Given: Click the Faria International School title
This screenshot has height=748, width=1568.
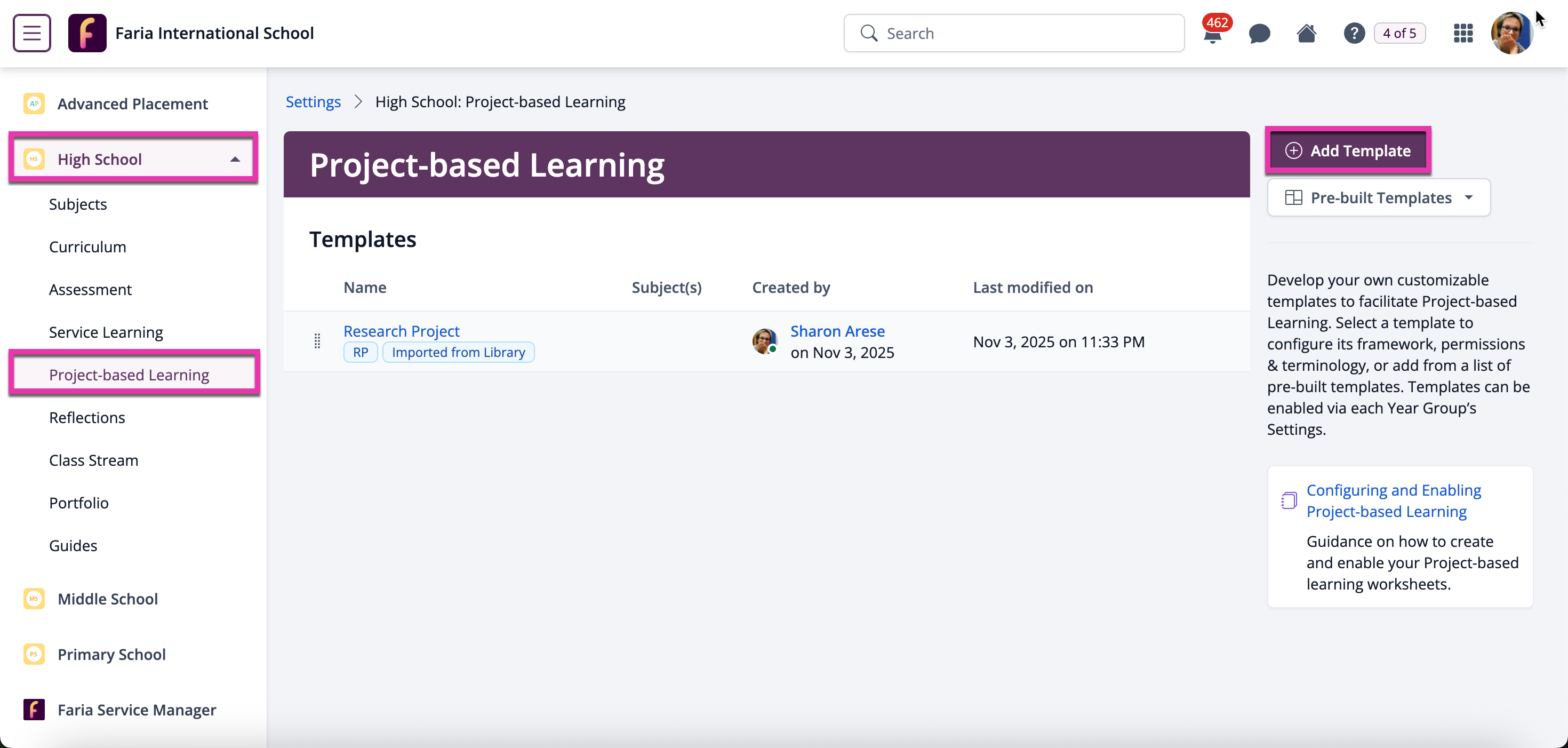Looking at the screenshot, I should 214,33.
